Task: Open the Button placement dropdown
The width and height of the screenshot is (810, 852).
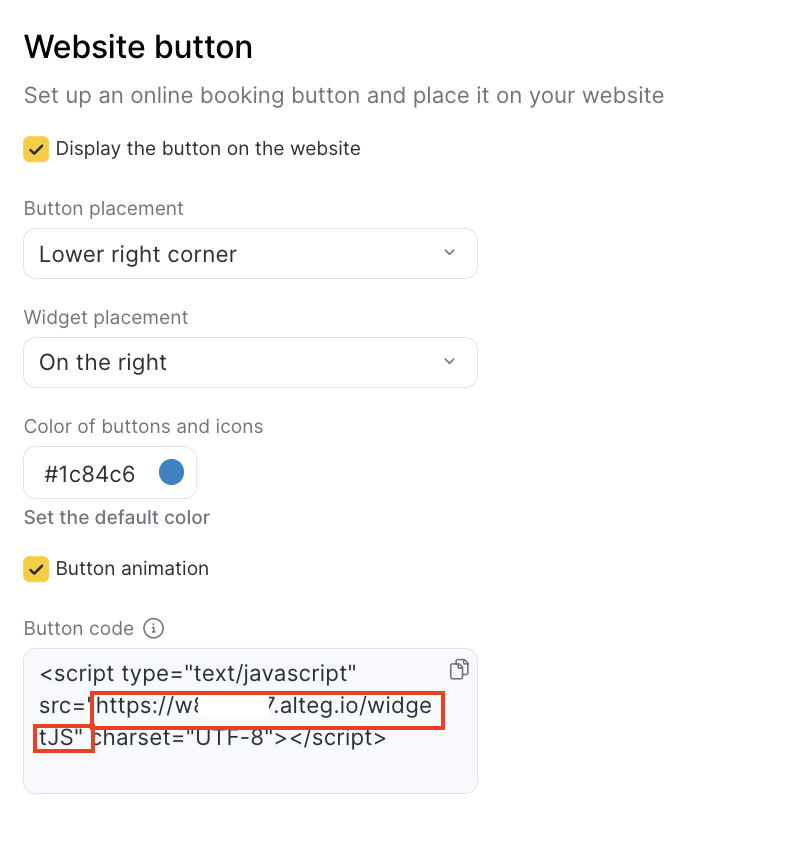Action: point(250,254)
